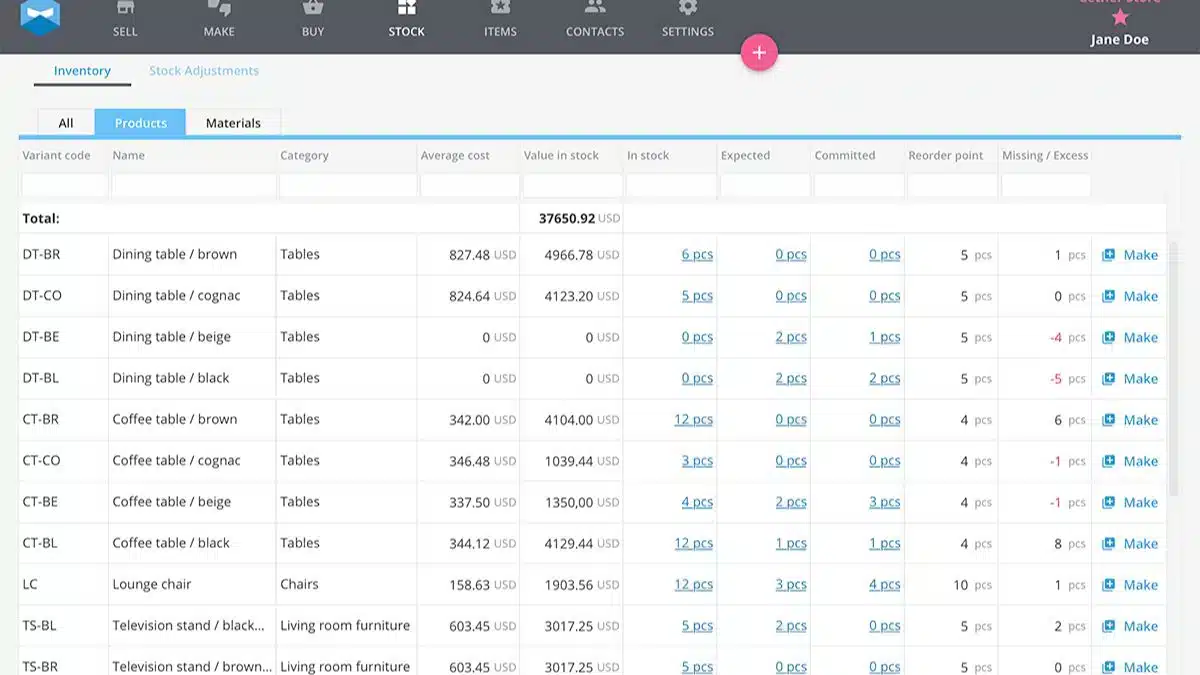Click Name column filter field
Viewport: 1200px width, 675px height.
pyautogui.click(x=193, y=185)
